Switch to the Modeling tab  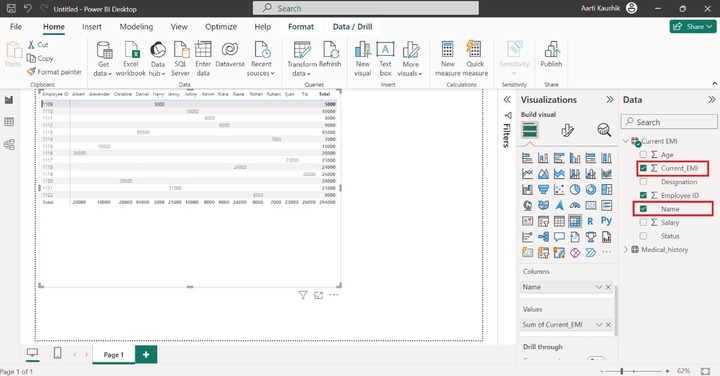(x=136, y=27)
